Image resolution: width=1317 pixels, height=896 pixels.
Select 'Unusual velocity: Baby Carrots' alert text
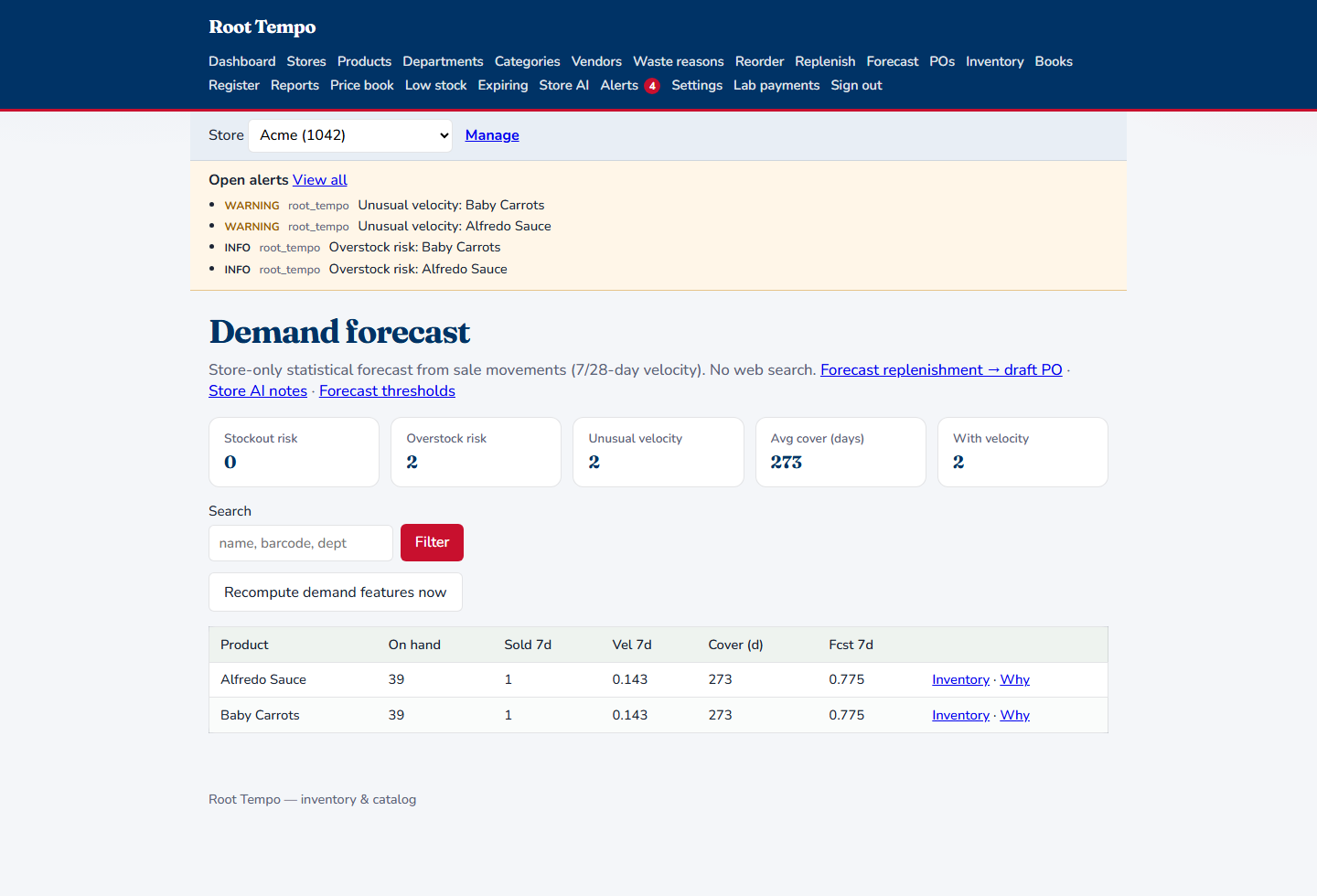point(451,205)
